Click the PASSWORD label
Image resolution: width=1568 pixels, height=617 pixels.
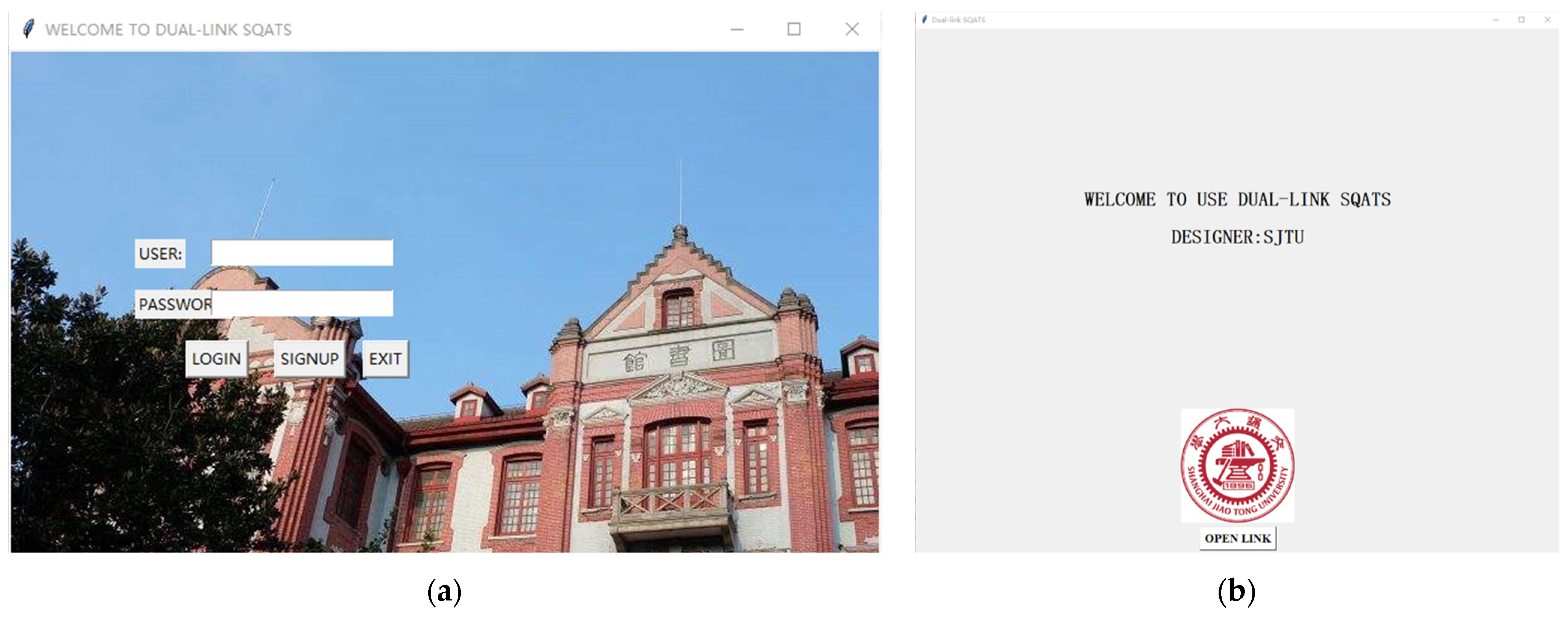click(x=173, y=304)
